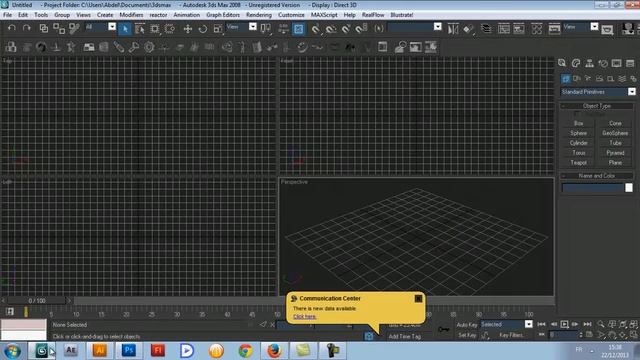Image resolution: width=640 pixels, height=360 pixels.
Task: Collapse the Object Type rollout
Action: pos(597,106)
